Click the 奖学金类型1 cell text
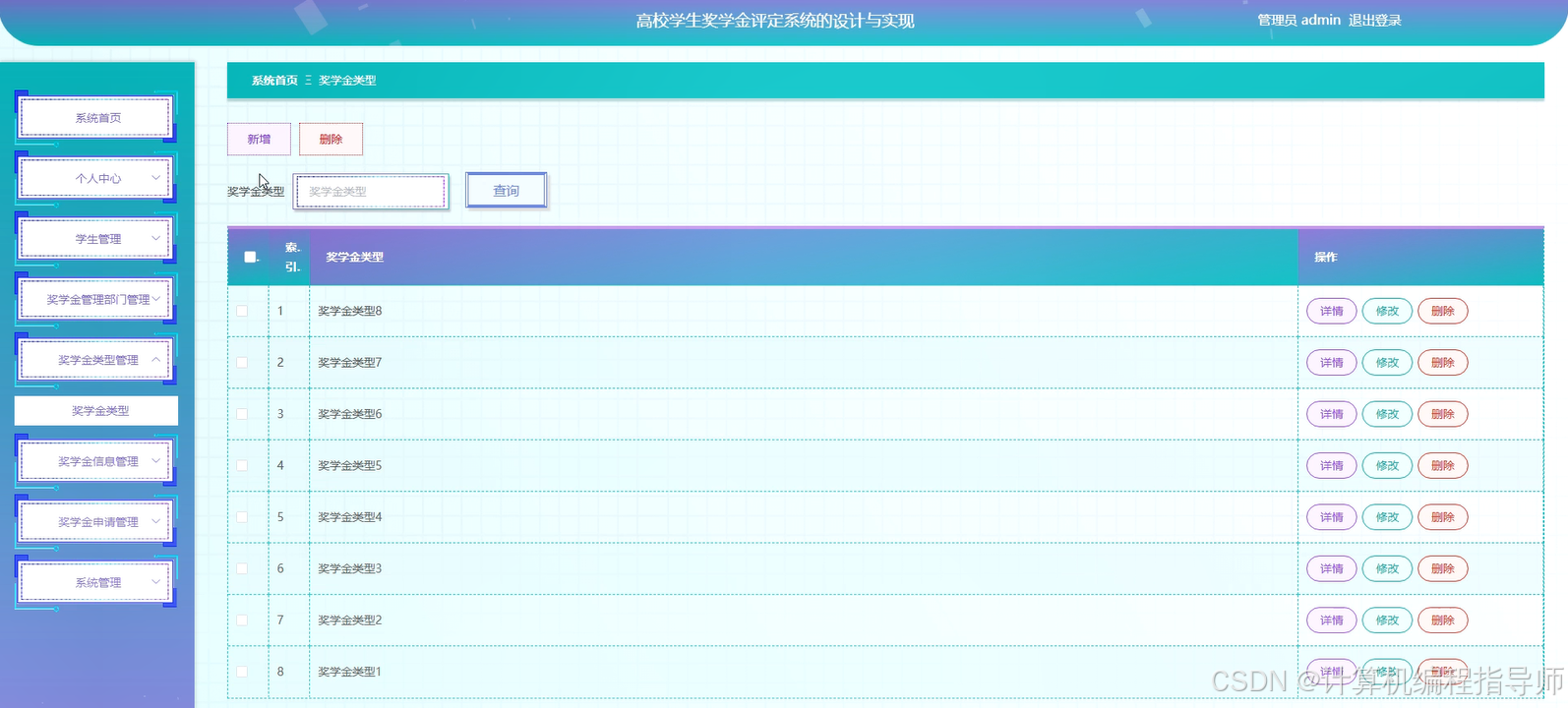 [x=349, y=672]
